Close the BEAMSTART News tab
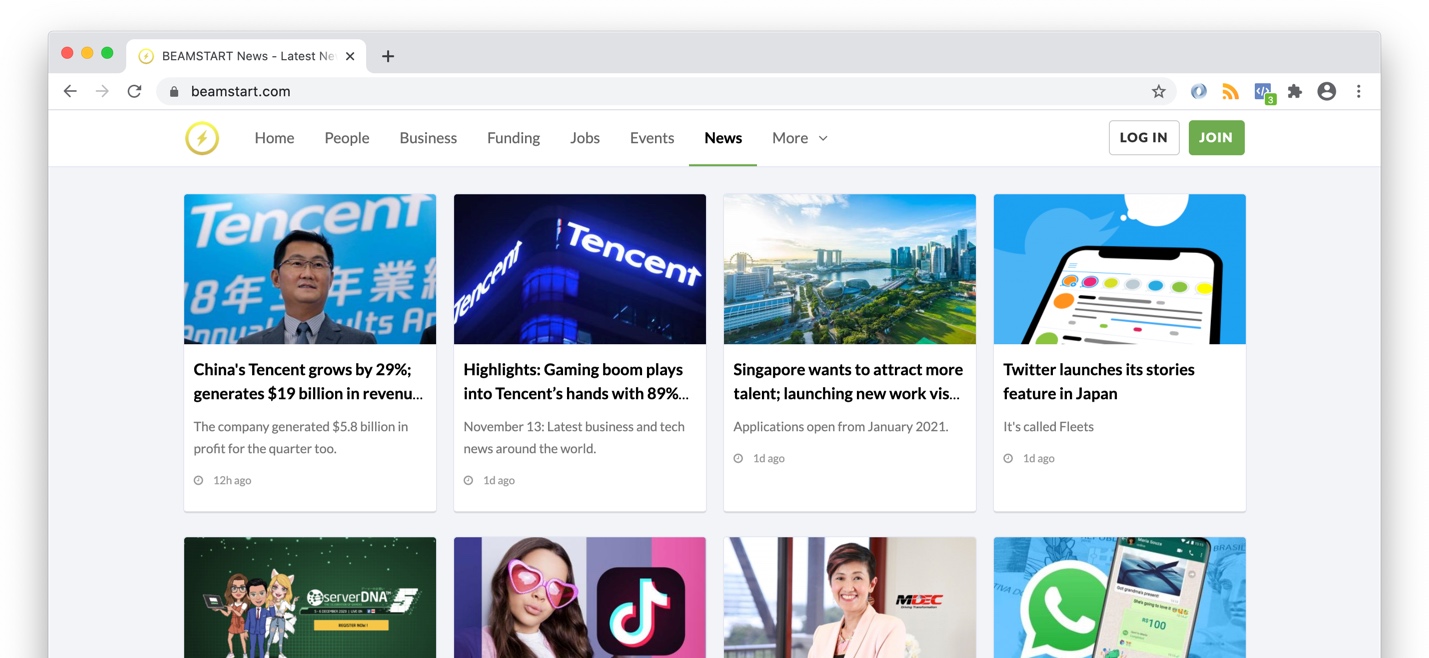The image size is (1429, 658). (x=350, y=56)
